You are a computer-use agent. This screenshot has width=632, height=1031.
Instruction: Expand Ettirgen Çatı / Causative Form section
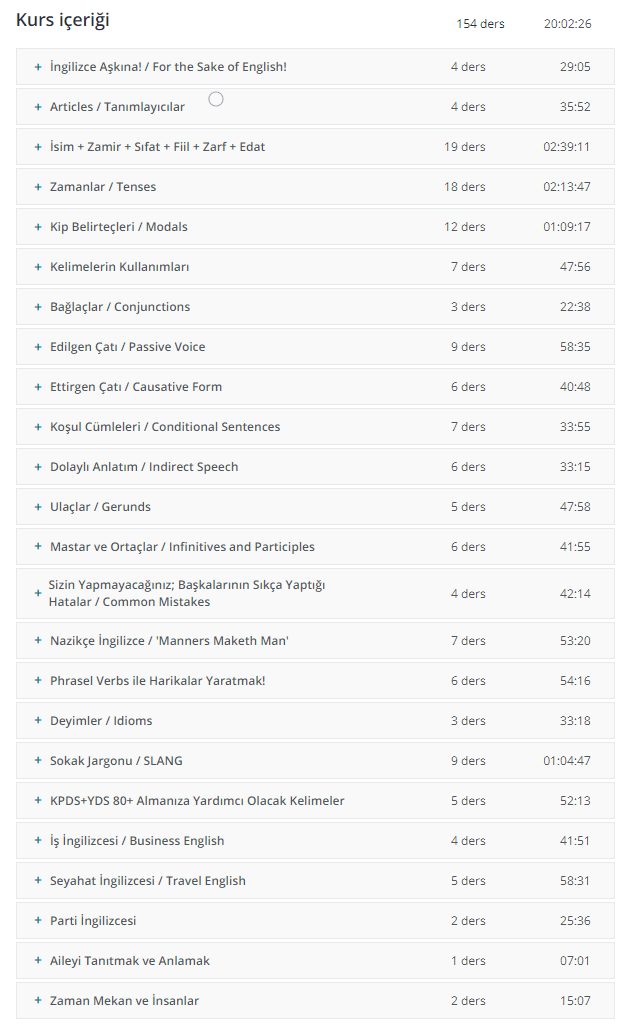[315, 387]
